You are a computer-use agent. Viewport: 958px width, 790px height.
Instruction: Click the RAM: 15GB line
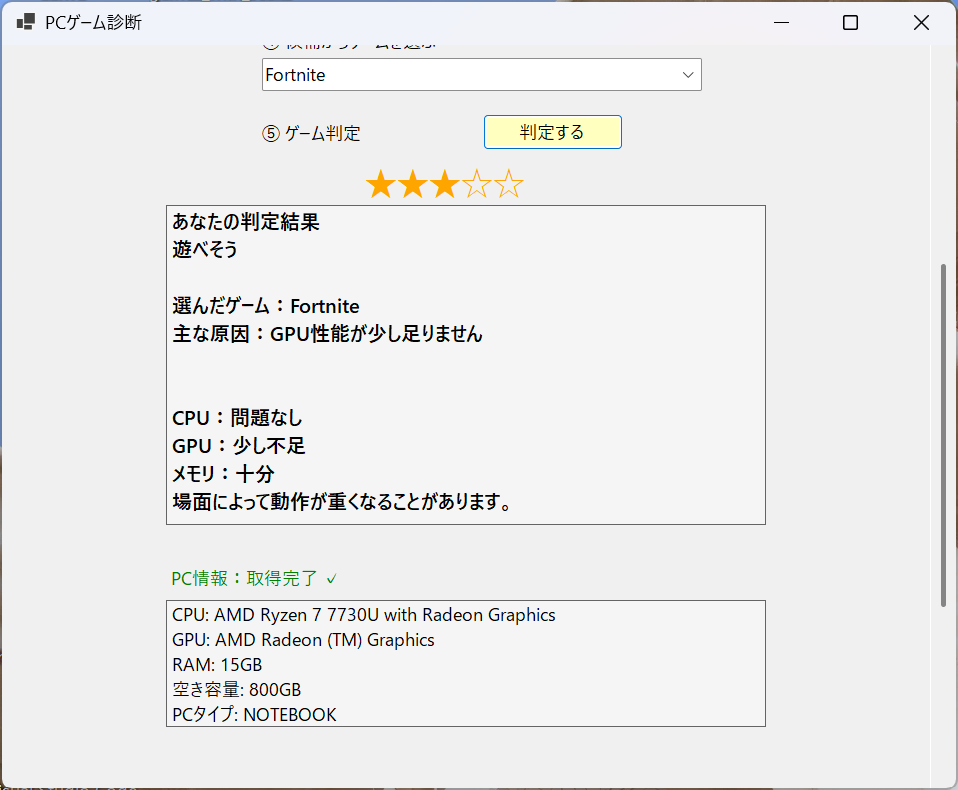click(217, 665)
